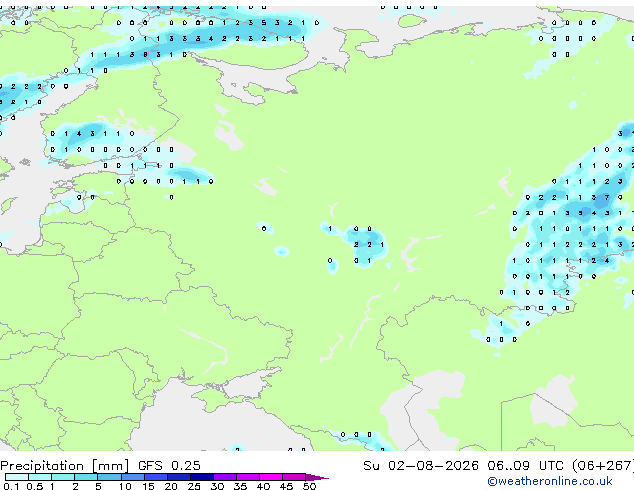Pick the 30–35 mm purple legend swatch

click(x=224, y=477)
